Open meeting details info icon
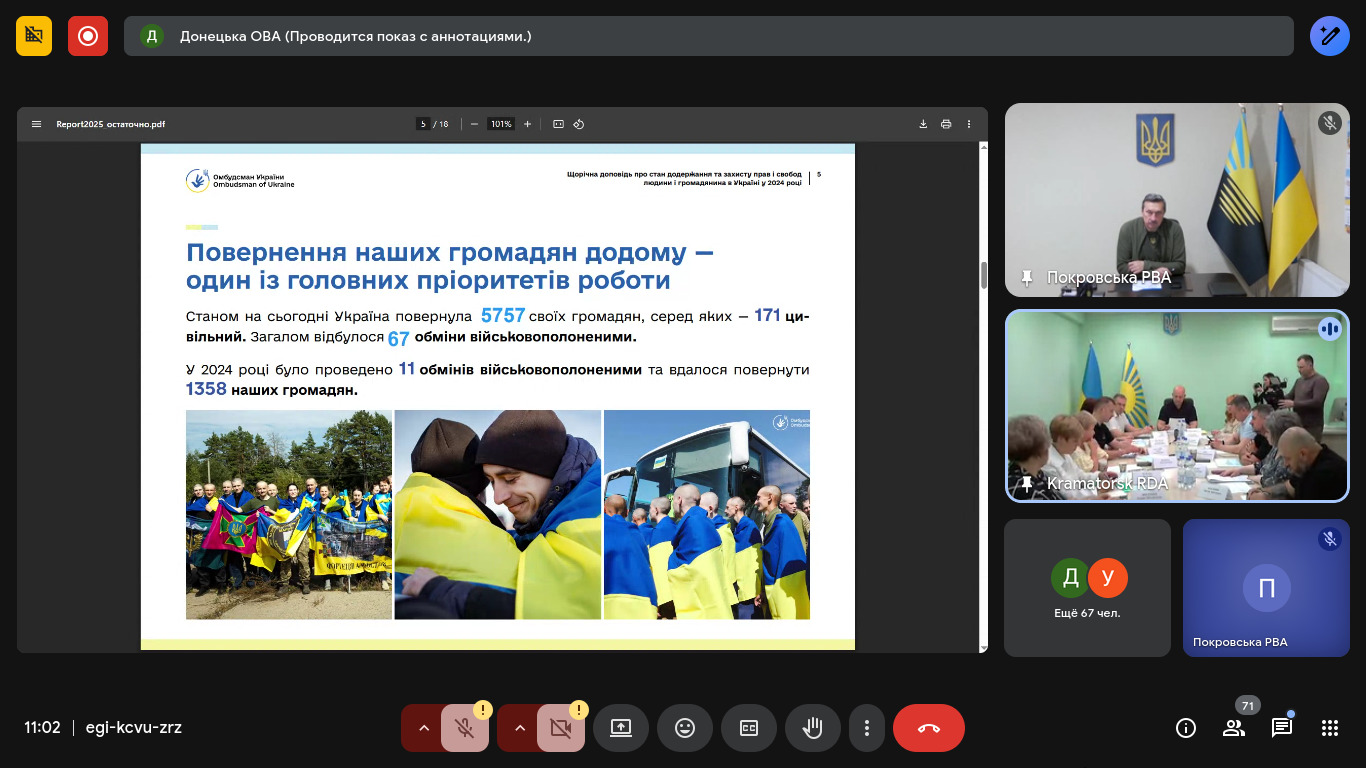The width and height of the screenshot is (1366, 768). click(x=1186, y=728)
